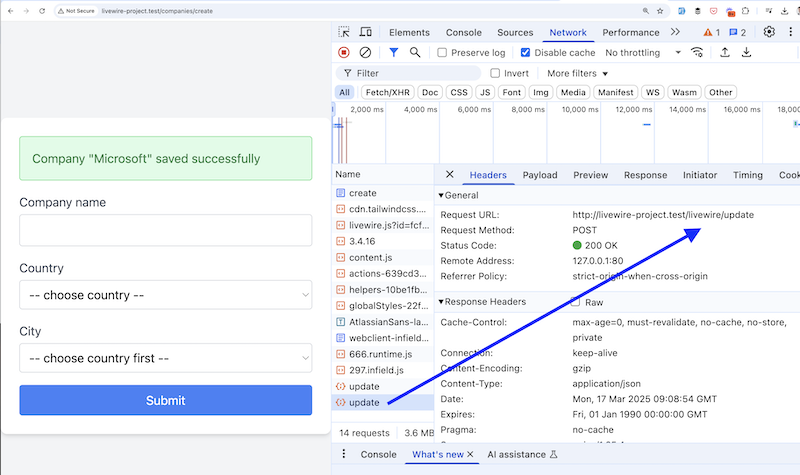Click the Submit button
The width and height of the screenshot is (800, 475).
point(166,400)
